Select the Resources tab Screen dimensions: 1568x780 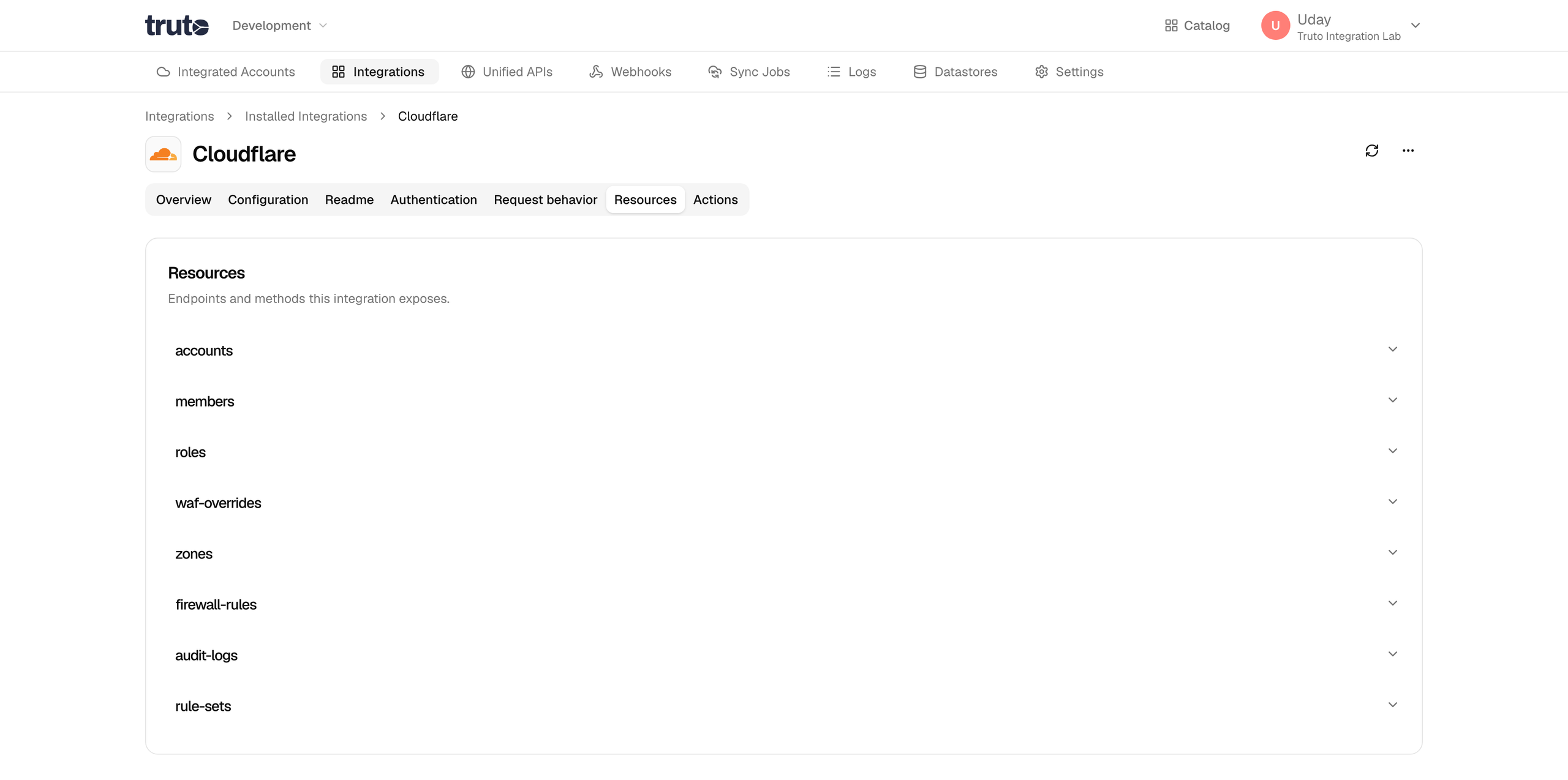pyautogui.click(x=645, y=200)
